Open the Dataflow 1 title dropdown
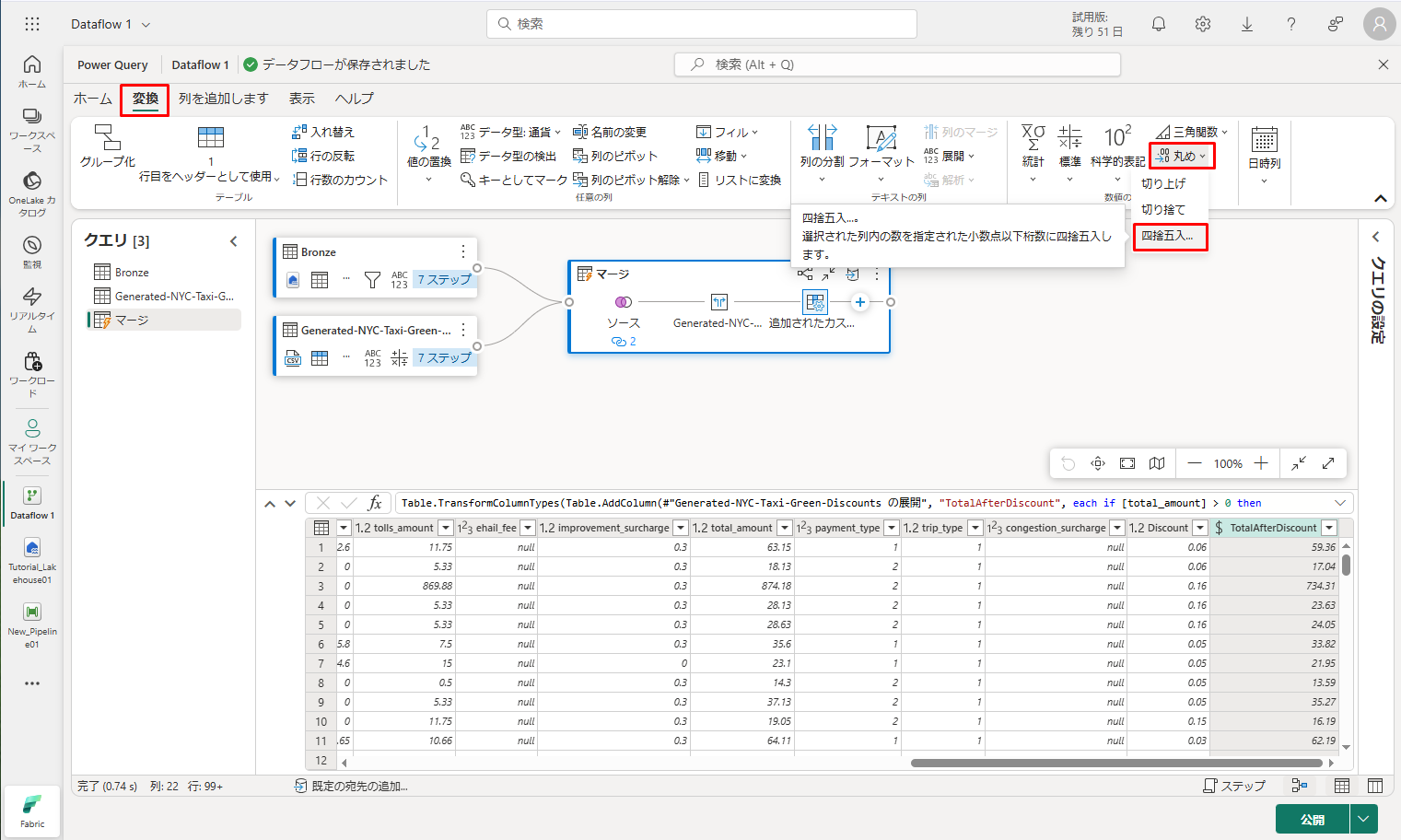The height and width of the screenshot is (840, 1401). point(146,25)
